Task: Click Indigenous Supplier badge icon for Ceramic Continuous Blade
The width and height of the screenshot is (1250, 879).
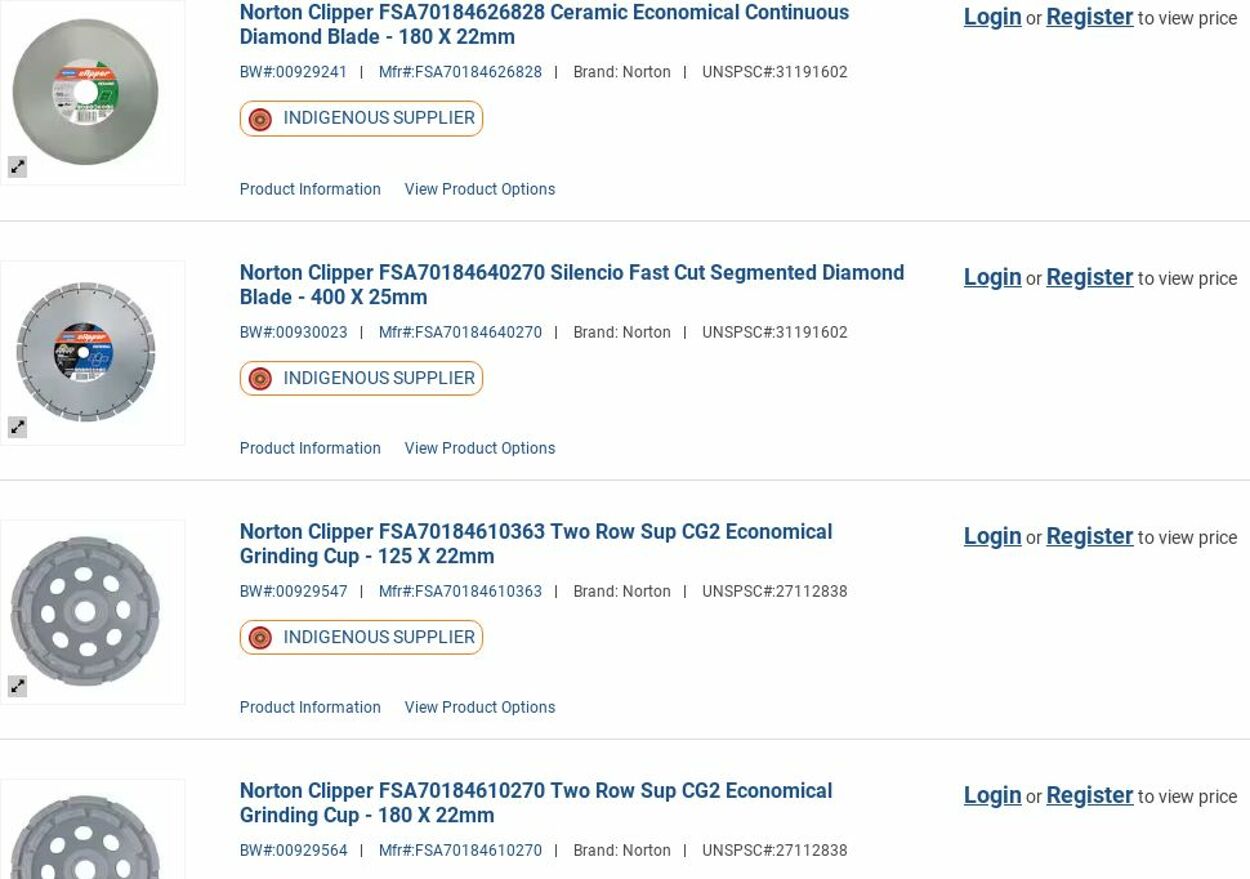Action: (x=260, y=119)
